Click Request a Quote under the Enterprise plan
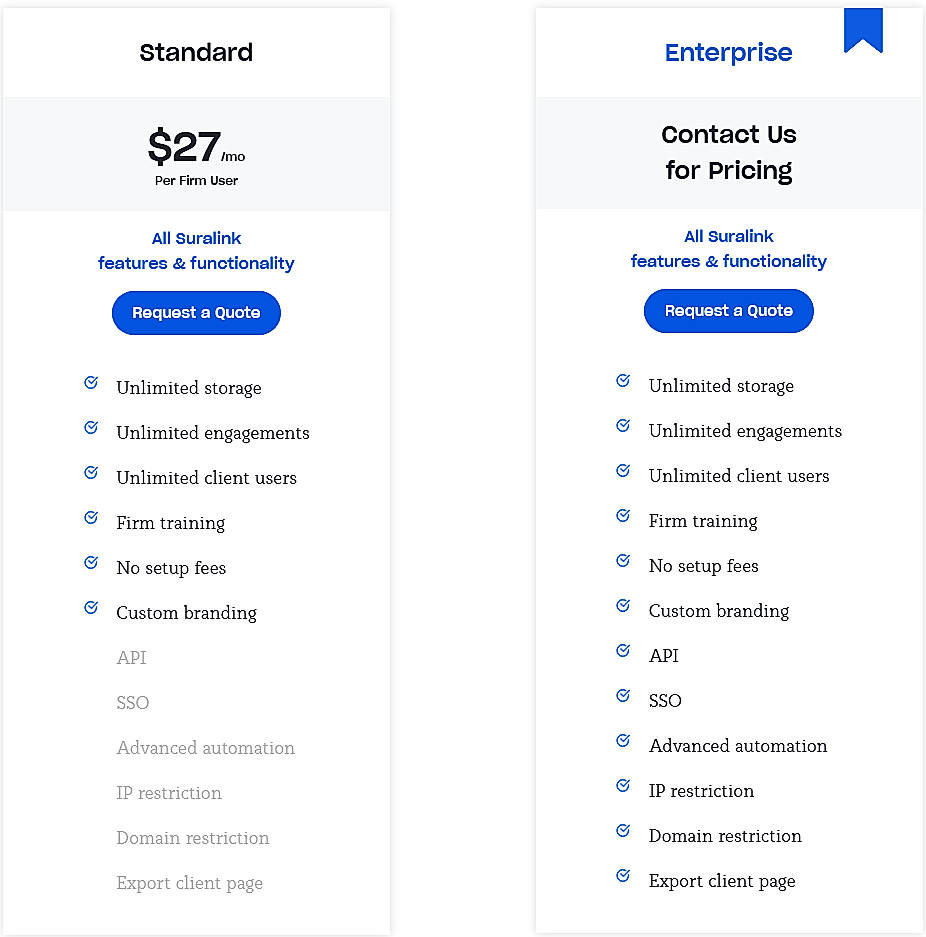 point(728,311)
